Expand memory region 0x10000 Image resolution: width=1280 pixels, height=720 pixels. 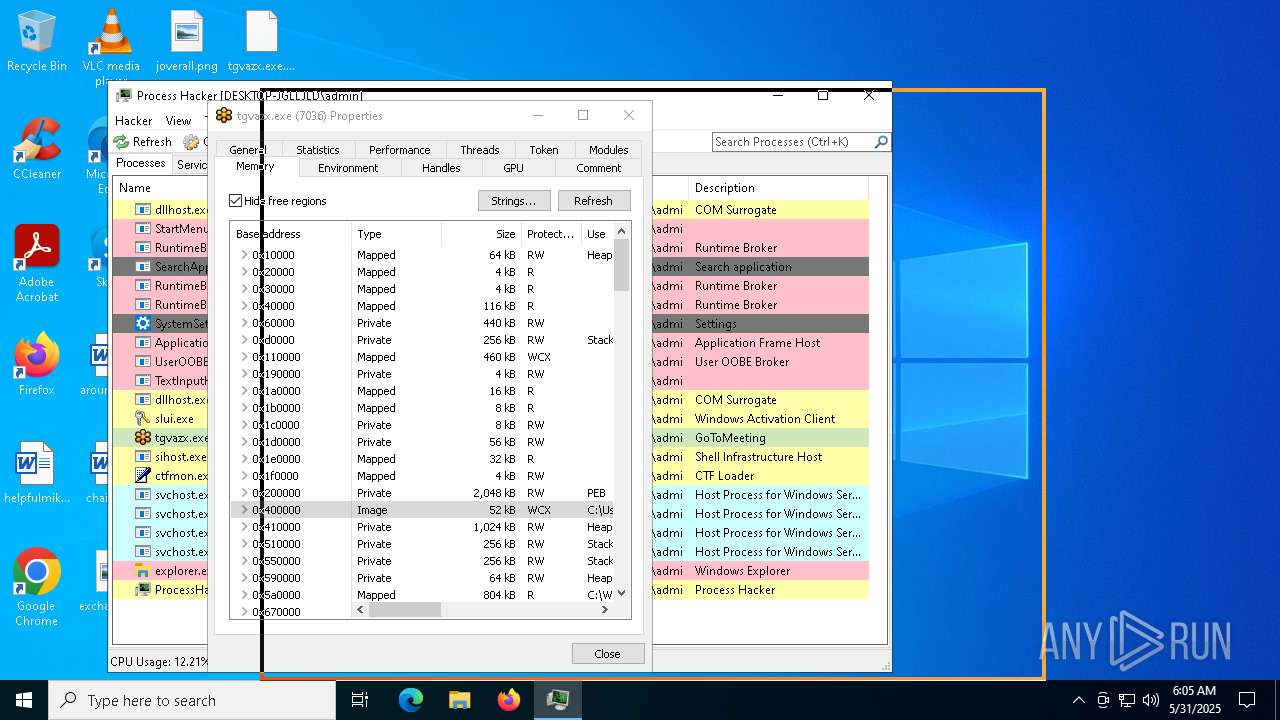(x=244, y=255)
